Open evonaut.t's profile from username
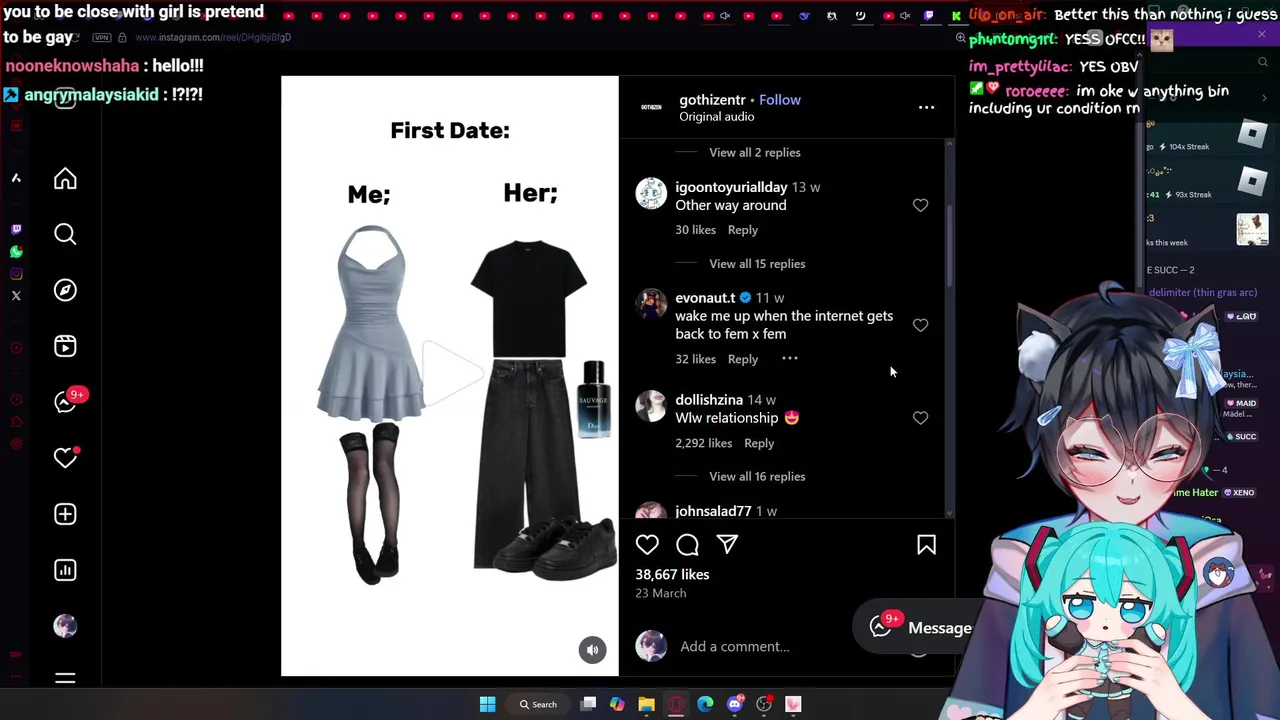Screen dimensions: 1280x720 coord(705,298)
